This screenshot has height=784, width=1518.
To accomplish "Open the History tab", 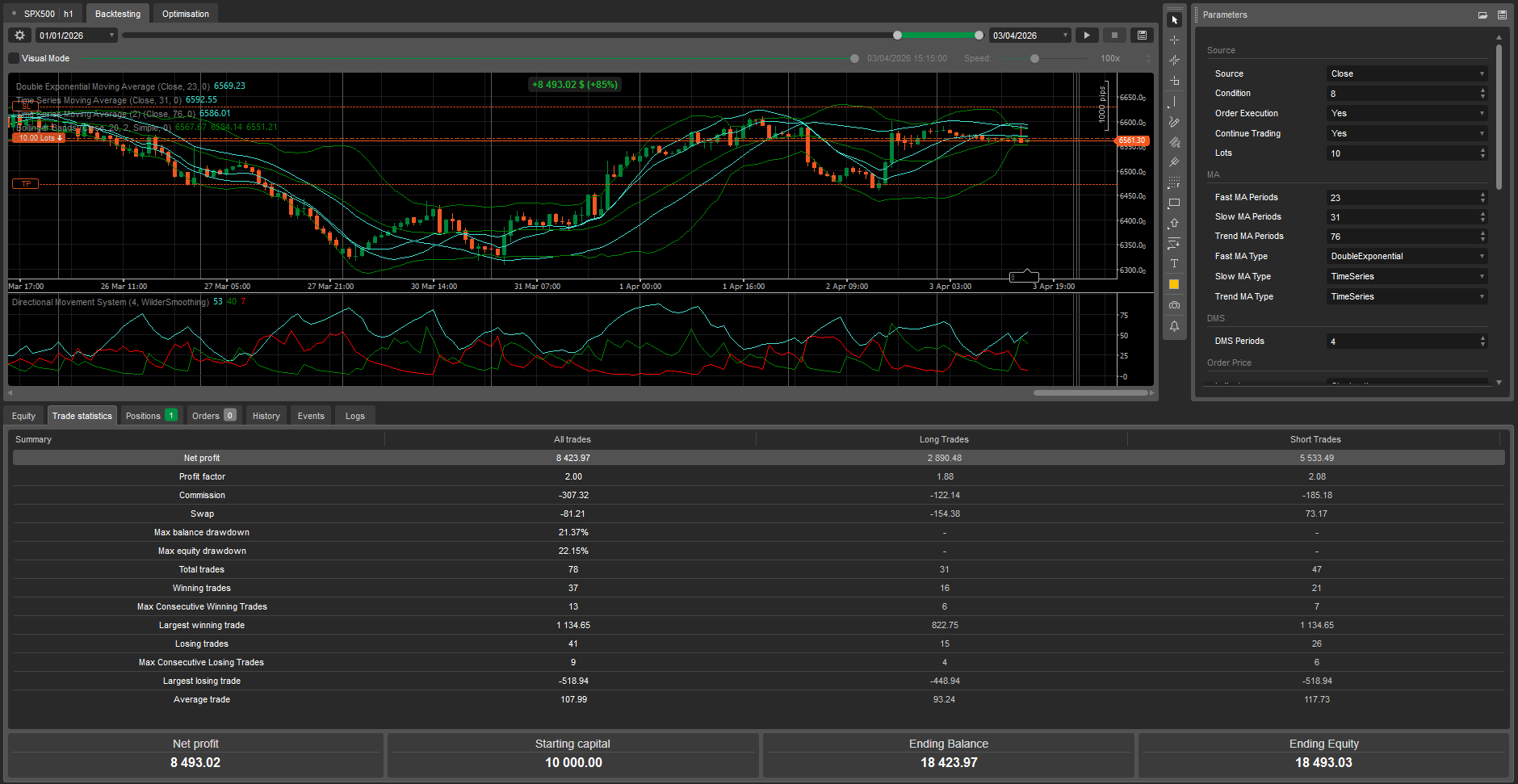I will [266, 416].
